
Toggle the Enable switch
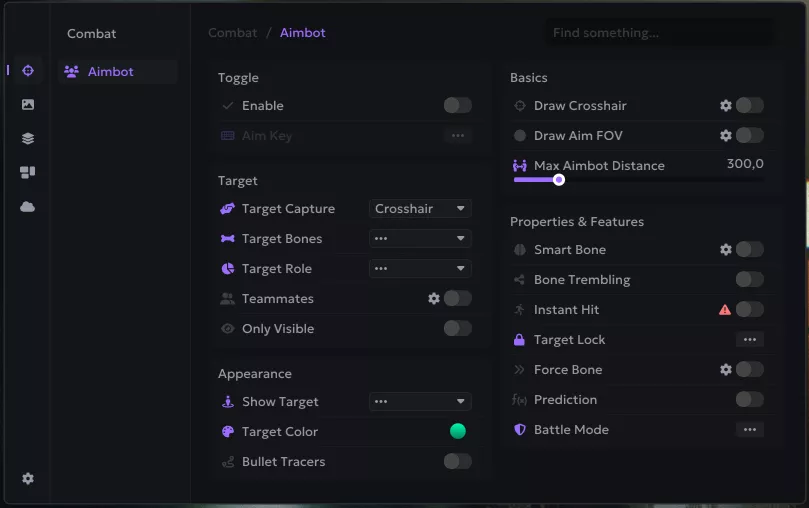click(457, 106)
